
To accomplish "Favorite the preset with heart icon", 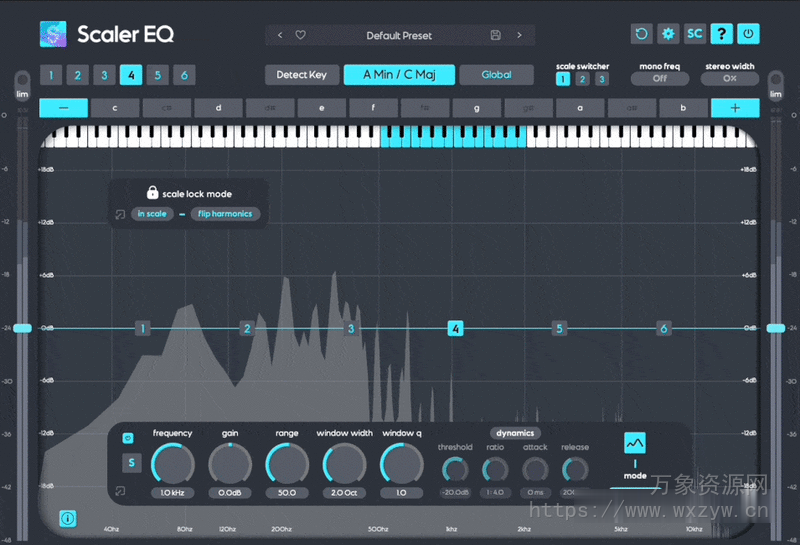I will [x=301, y=35].
